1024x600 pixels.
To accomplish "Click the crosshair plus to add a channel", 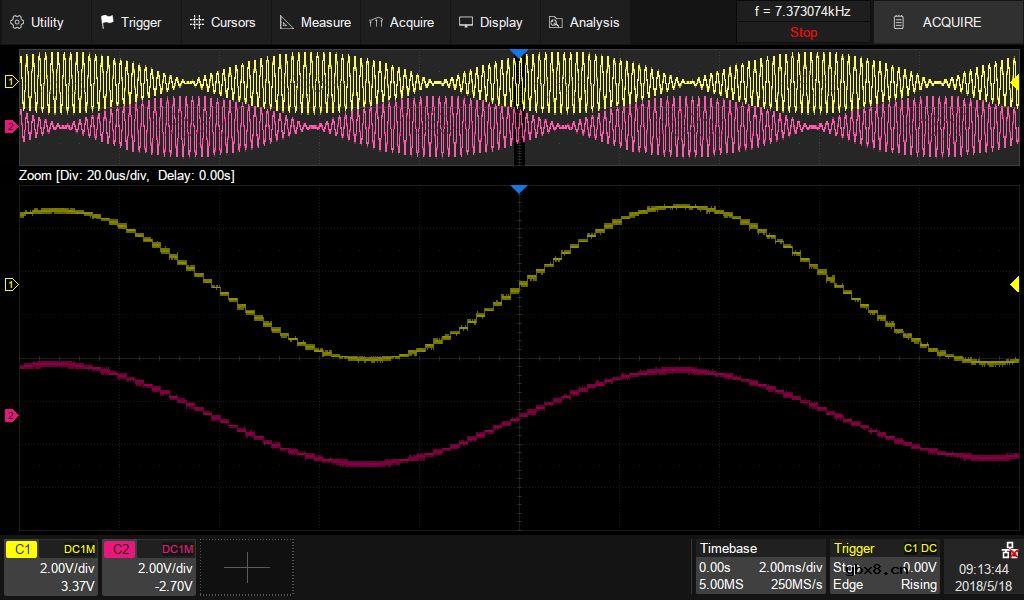I will click(x=247, y=567).
